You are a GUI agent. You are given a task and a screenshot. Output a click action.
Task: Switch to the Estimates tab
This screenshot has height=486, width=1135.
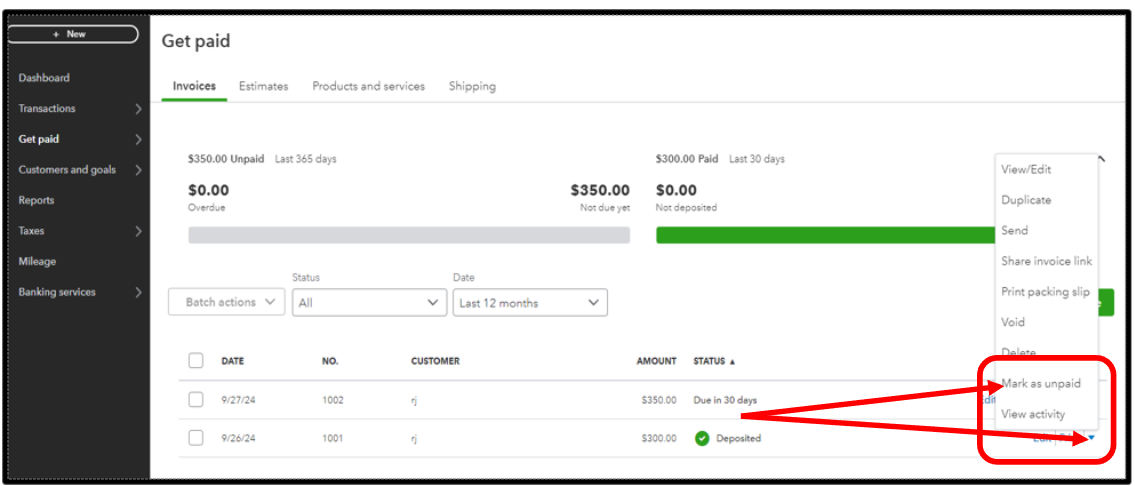(263, 86)
